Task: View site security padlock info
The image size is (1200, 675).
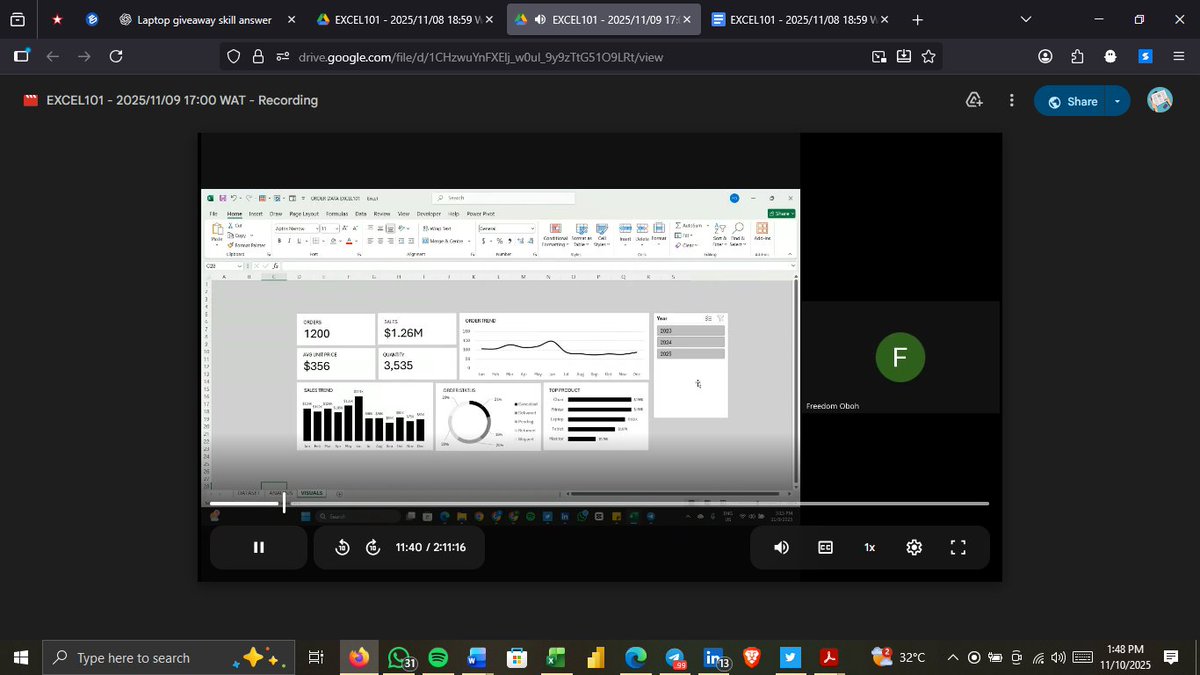Action: tap(257, 57)
